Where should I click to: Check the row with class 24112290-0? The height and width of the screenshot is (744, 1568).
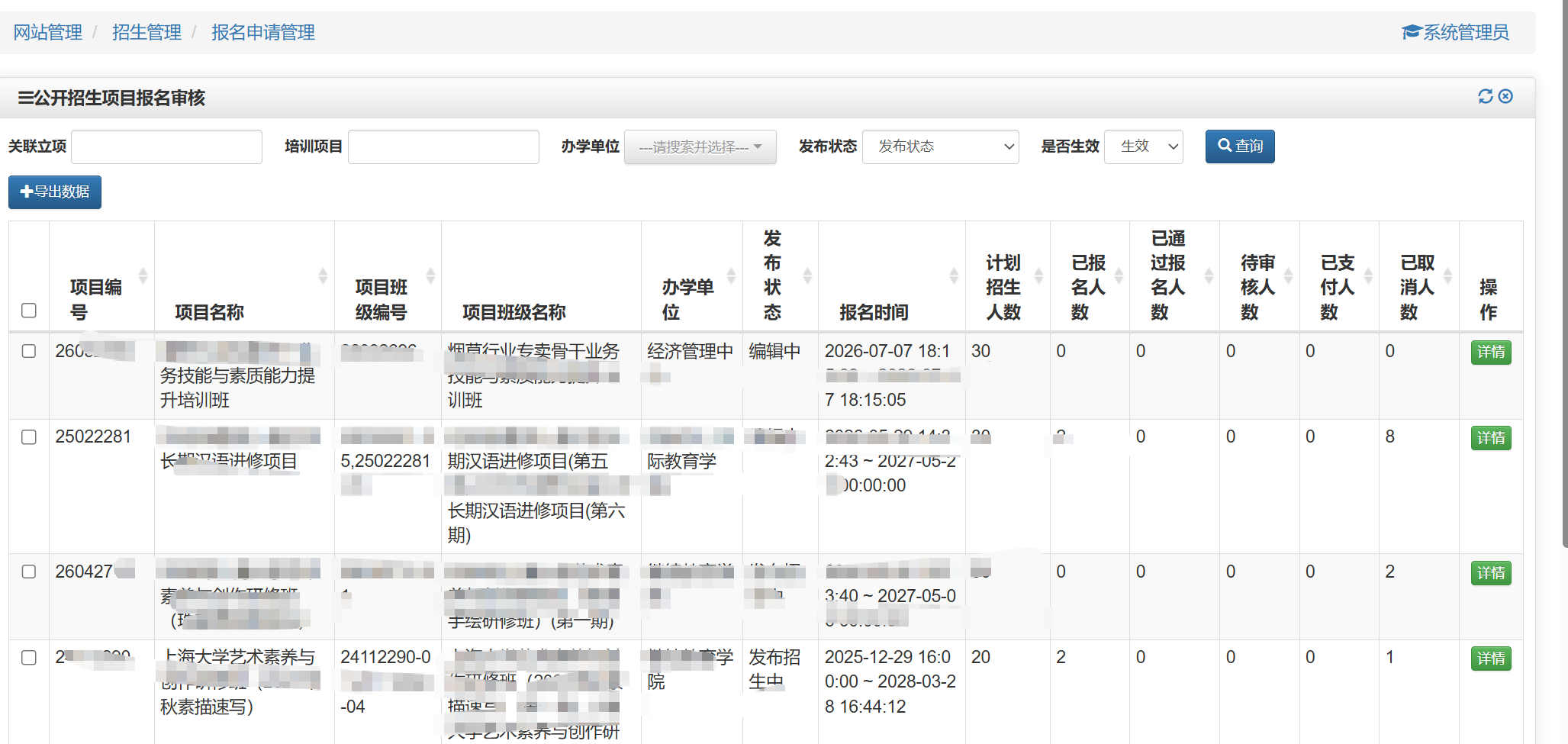(x=29, y=658)
